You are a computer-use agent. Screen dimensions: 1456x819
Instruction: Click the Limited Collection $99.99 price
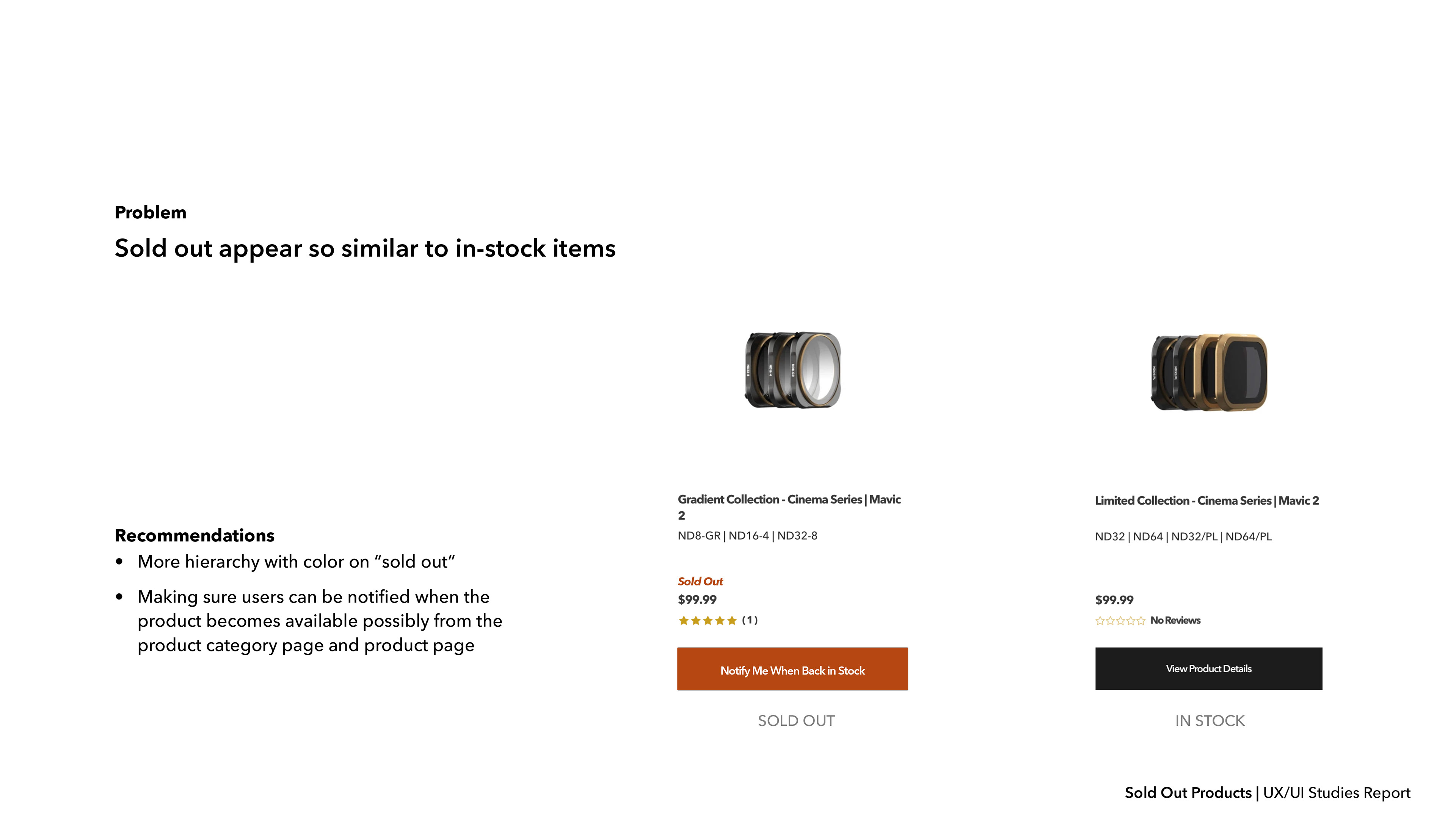click(1114, 600)
